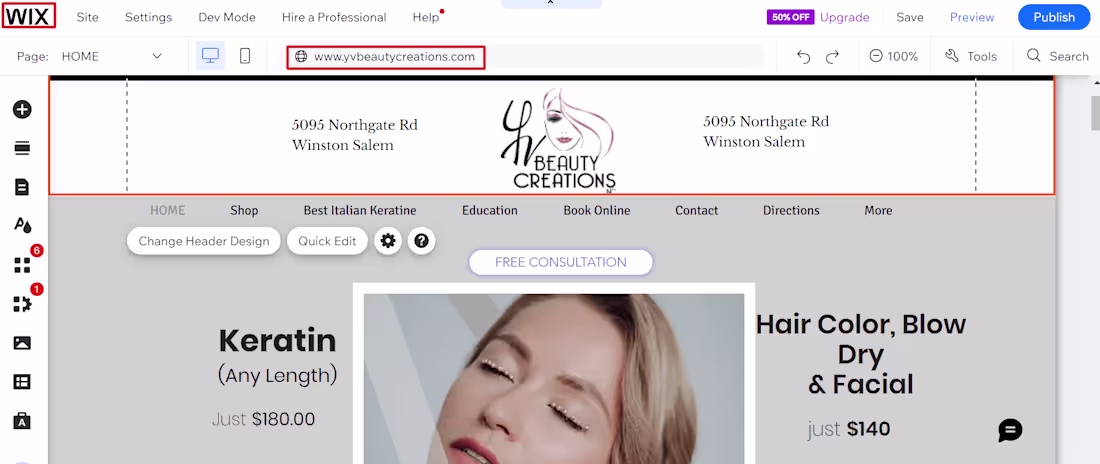Image resolution: width=1100 pixels, height=464 pixels.
Task: Select Hair Color, Blow Dry & Facial heading
Action: point(861,354)
